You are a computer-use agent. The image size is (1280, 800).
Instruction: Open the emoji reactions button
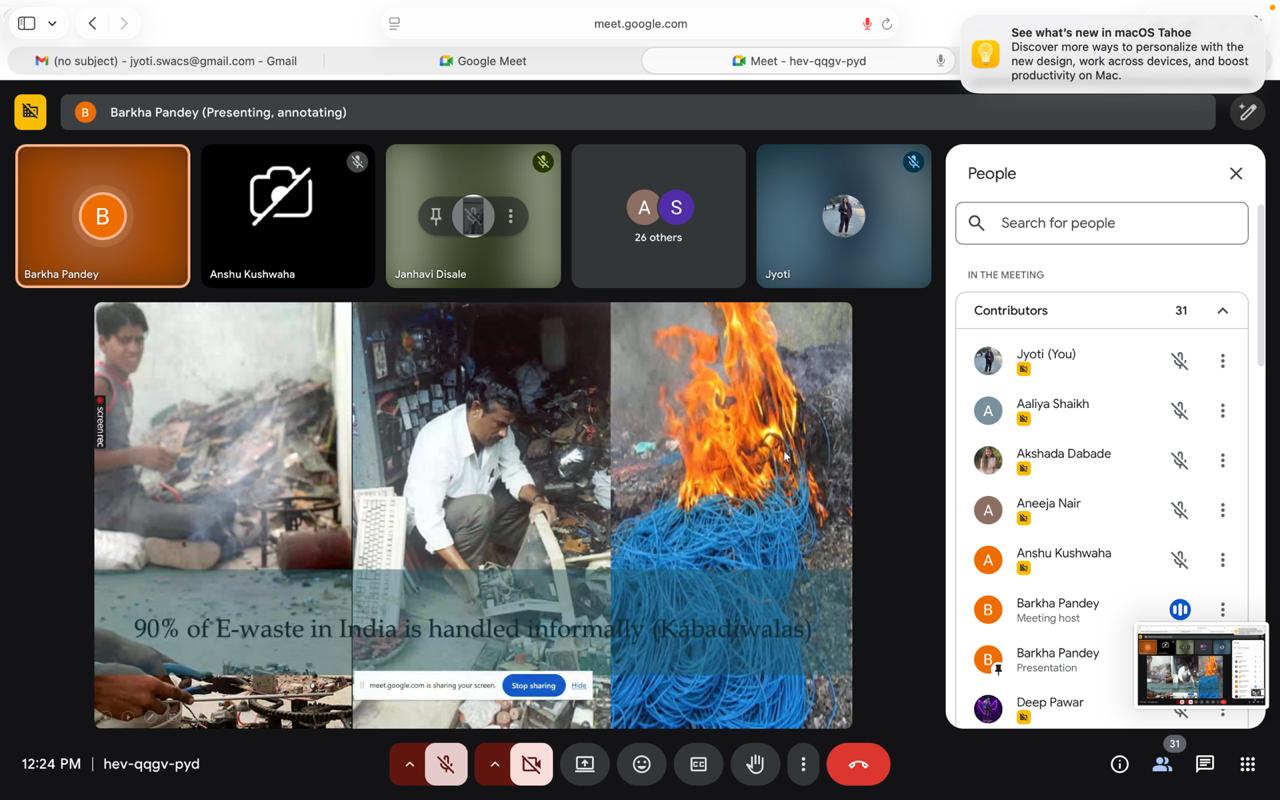click(x=642, y=764)
